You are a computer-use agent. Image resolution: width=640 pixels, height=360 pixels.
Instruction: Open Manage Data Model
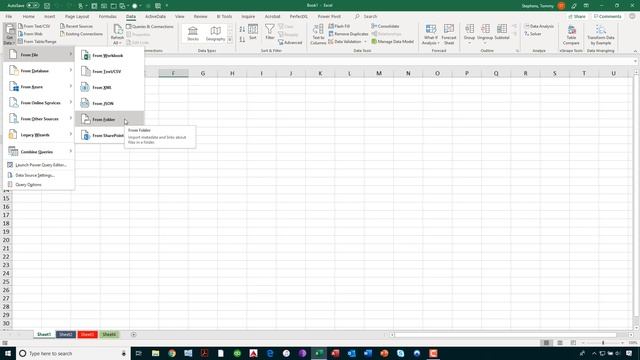pyautogui.click(x=392, y=42)
